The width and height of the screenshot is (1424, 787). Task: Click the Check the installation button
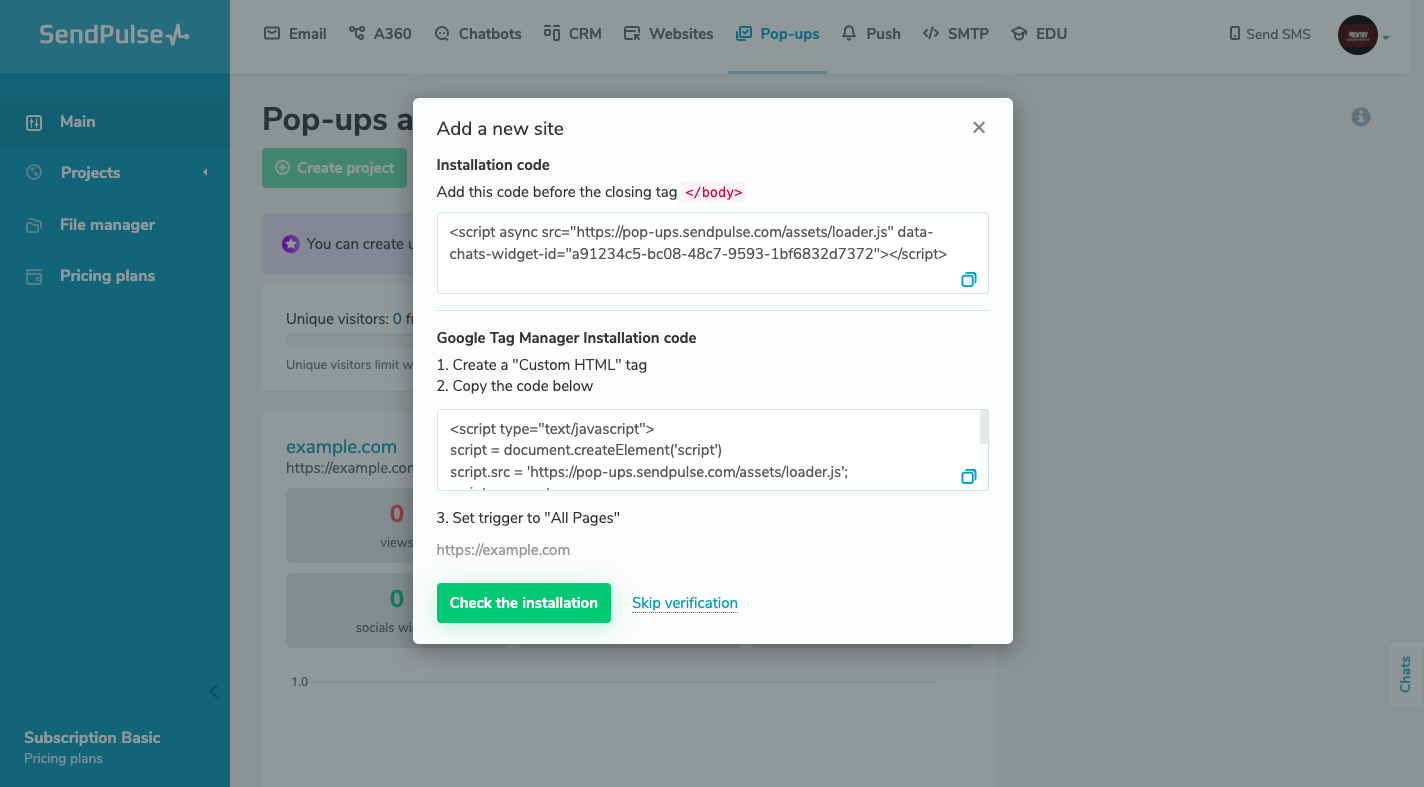523,603
